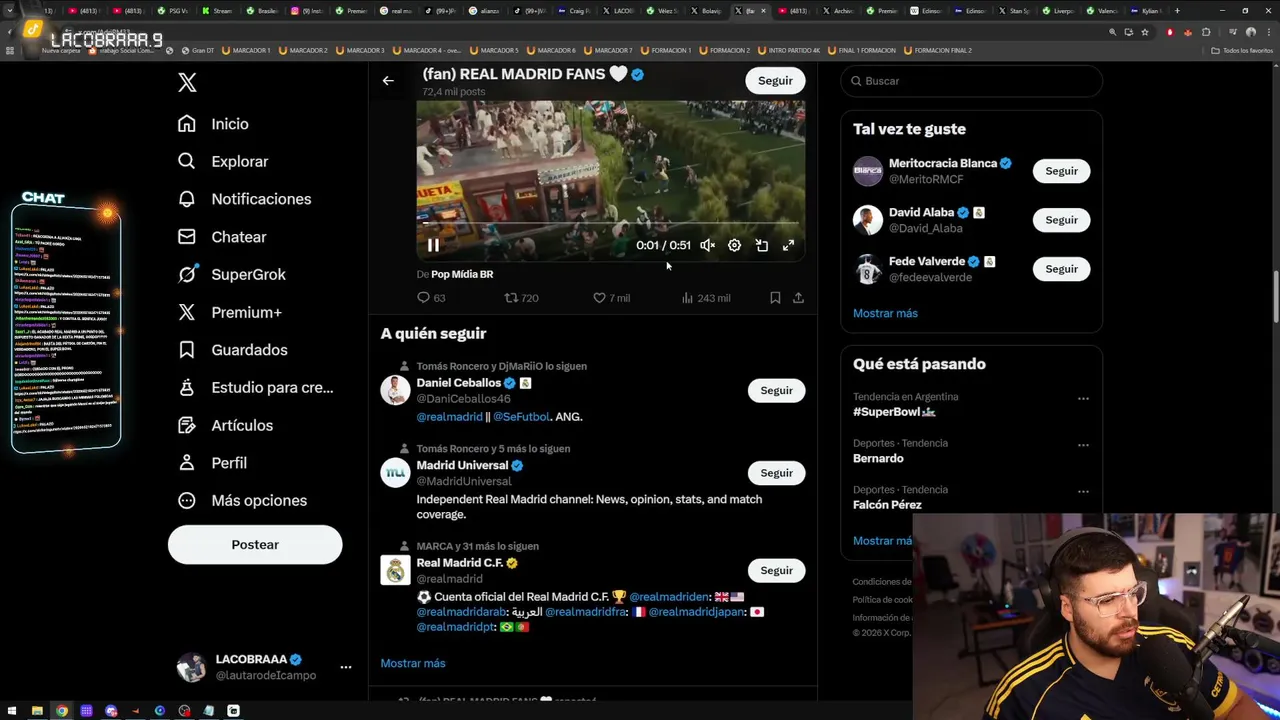Screen dimensions: 1280x720
Task: Open video settings gear
Action: (x=734, y=245)
